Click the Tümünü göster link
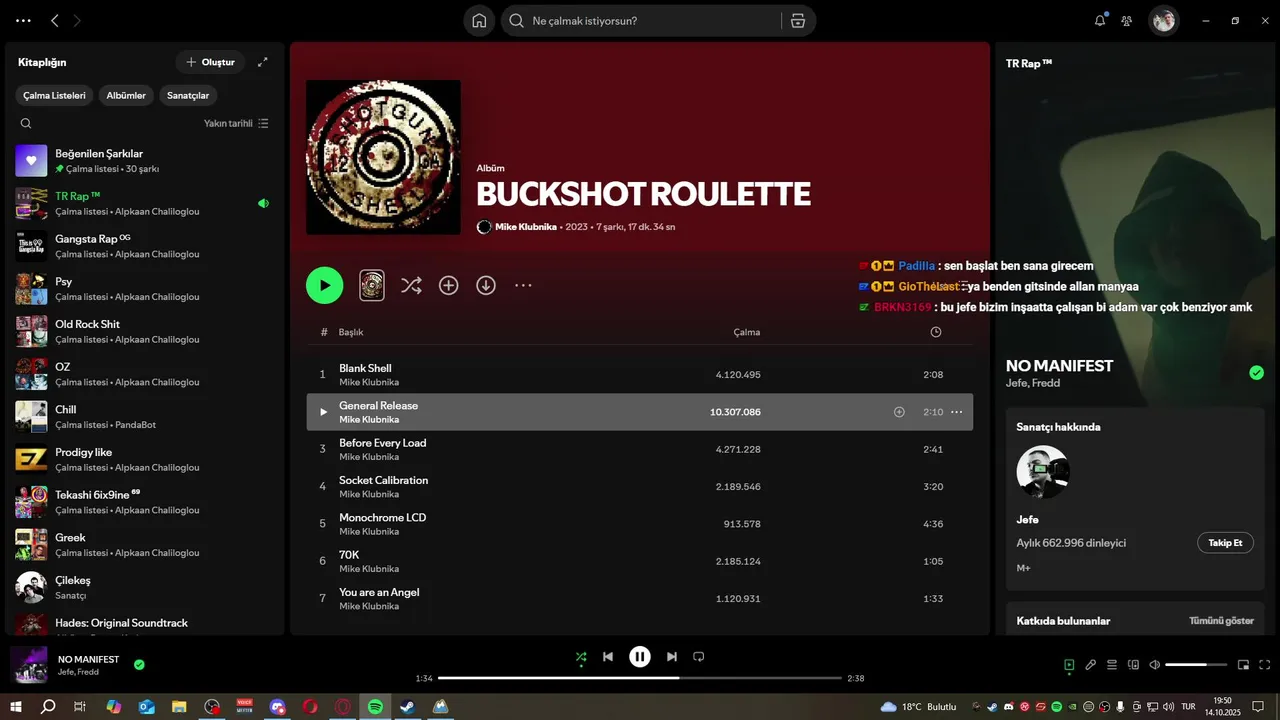Screen dimensions: 1280x720 [1221, 621]
